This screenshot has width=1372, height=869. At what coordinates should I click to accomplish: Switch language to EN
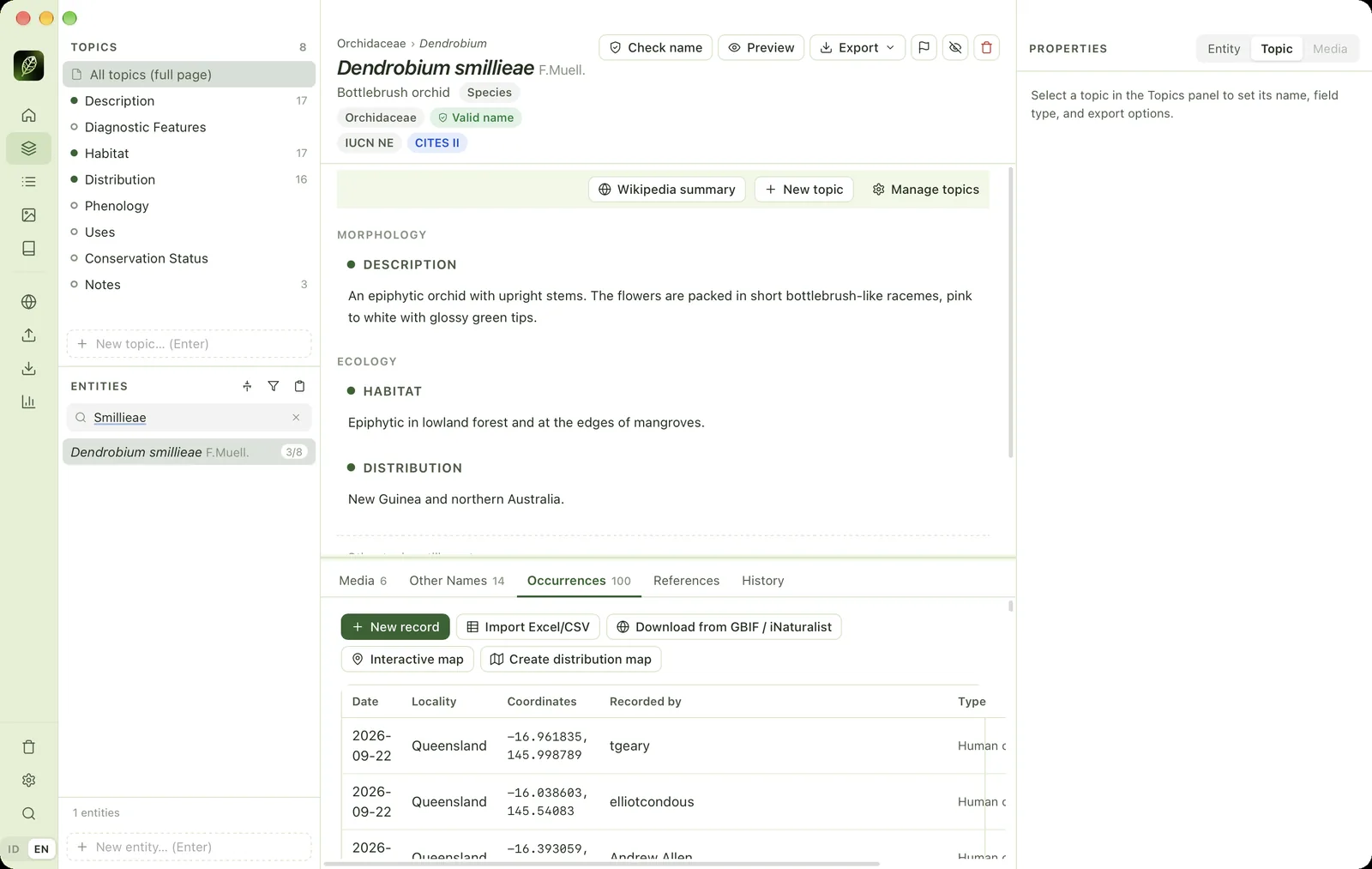click(x=41, y=849)
